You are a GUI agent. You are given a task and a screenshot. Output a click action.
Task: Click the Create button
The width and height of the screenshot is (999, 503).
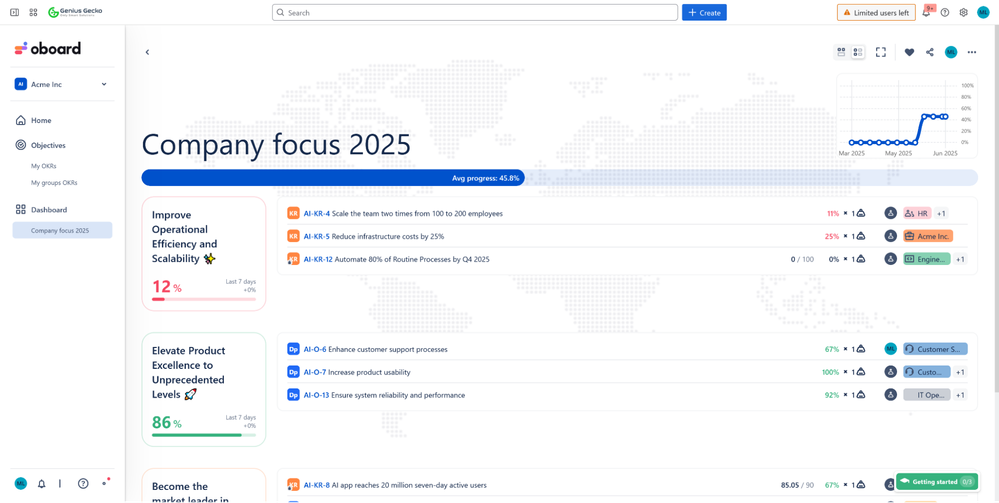704,13
